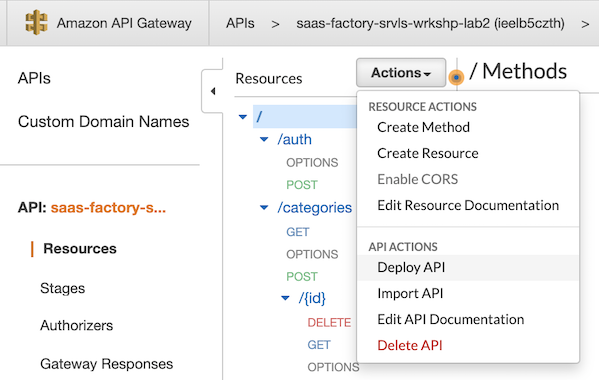Viewport: 599px width, 380px height.
Task: Go to APIs in the breadcrumb
Action: [240, 23]
